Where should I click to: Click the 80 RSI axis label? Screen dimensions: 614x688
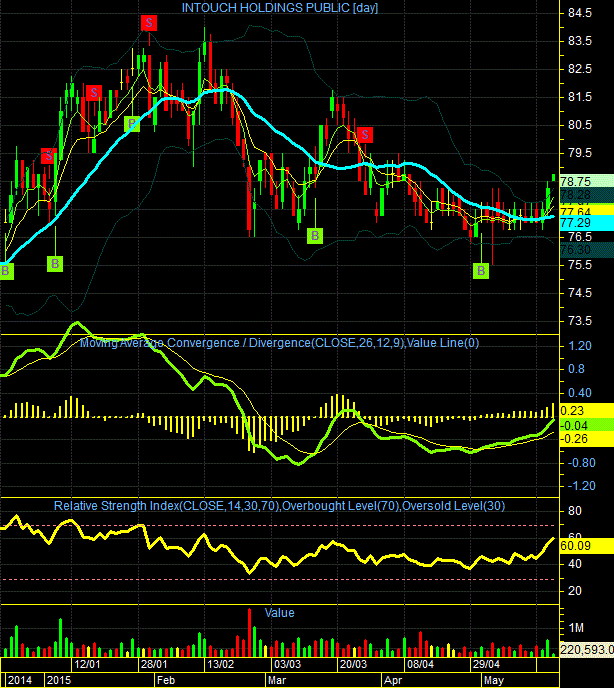575,511
